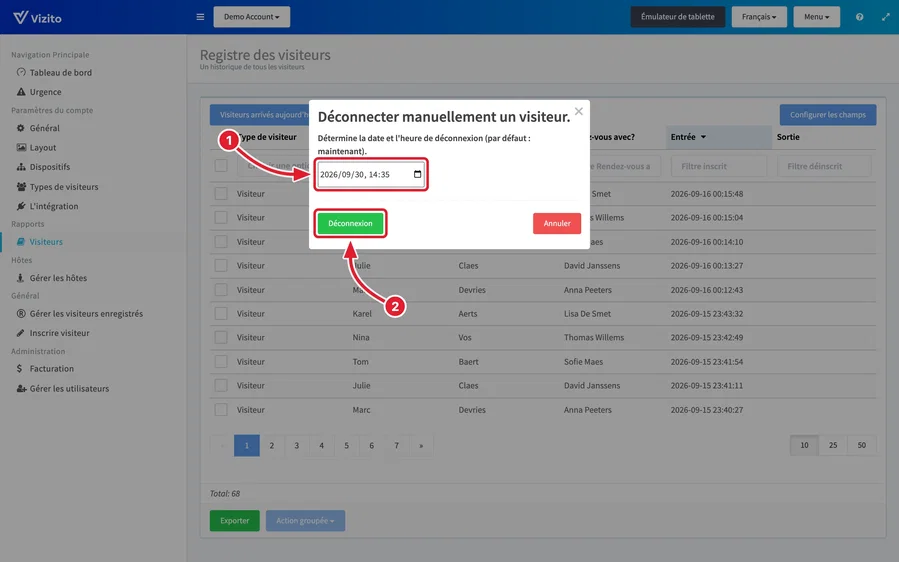Check the row with entry 2026-09-16 00:14:10
The width and height of the screenshot is (899, 562).
pos(221,241)
